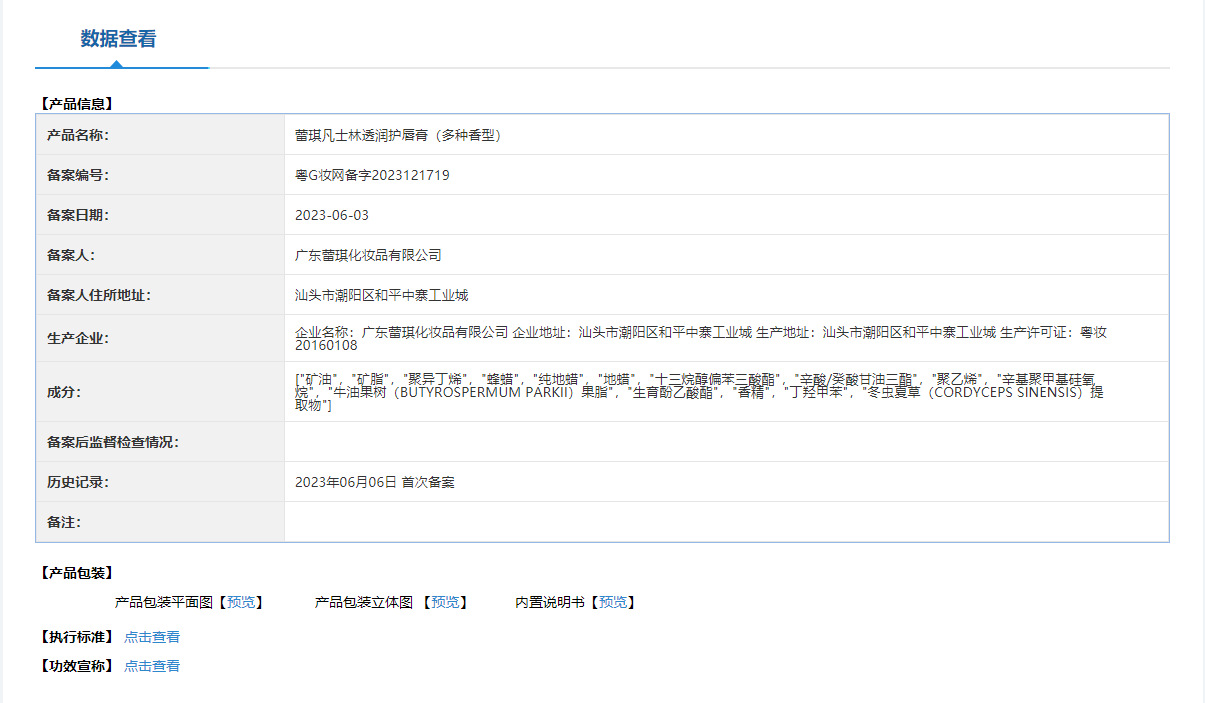Click the 产品名称 row label
This screenshot has width=1205, height=703.
pyautogui.click(x=78, y=135)
